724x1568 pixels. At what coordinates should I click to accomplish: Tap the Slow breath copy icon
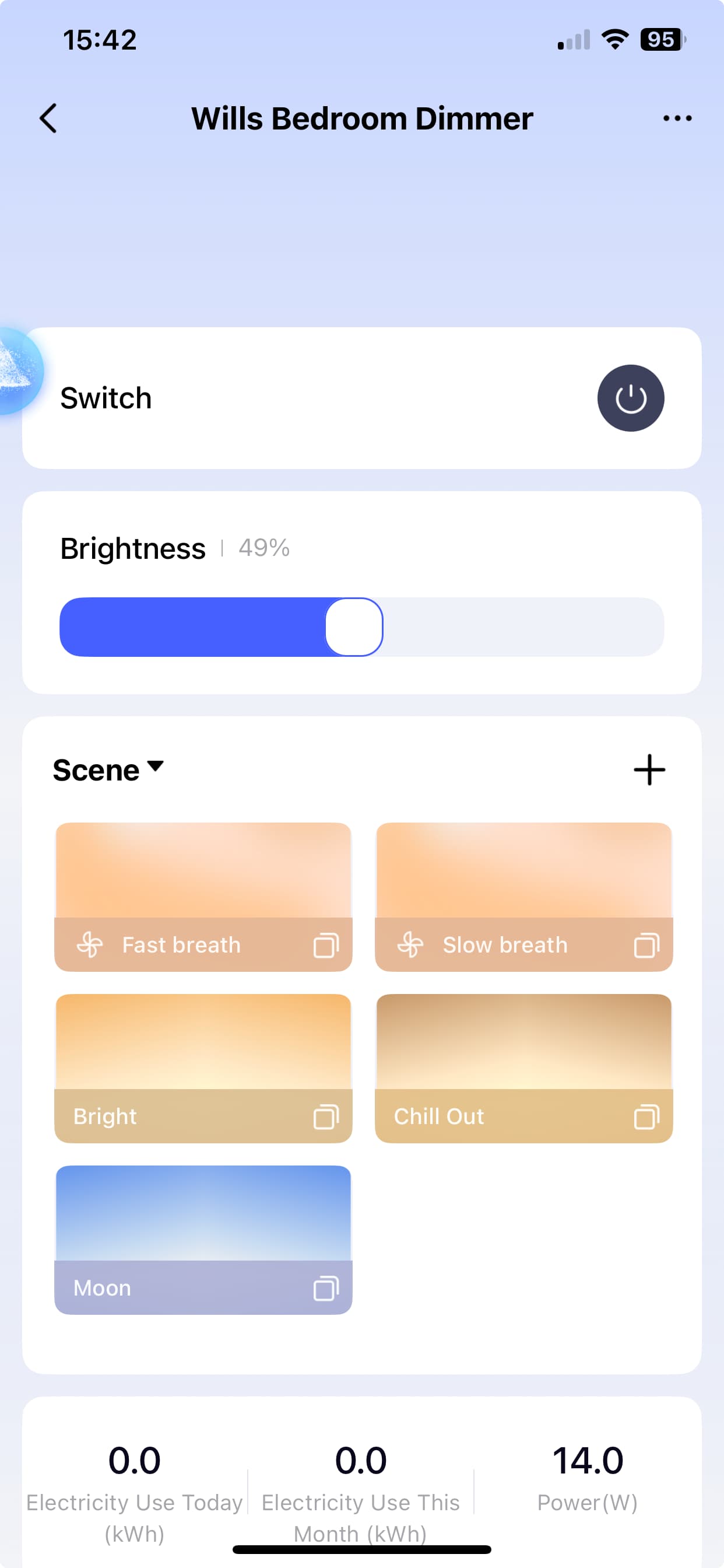pos(646,946)
